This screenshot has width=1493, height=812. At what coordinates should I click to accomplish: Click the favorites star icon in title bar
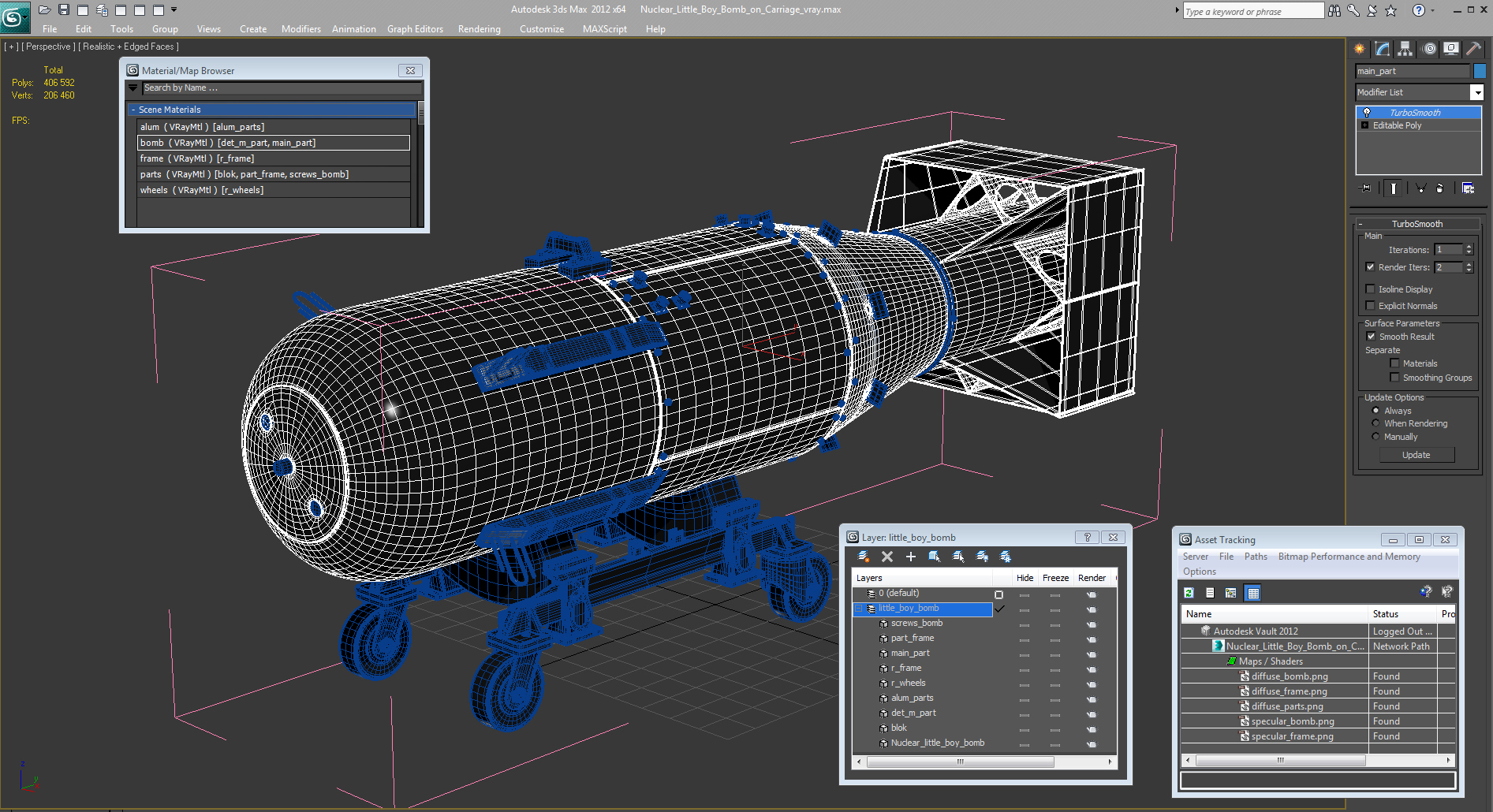coord(1391,10)
